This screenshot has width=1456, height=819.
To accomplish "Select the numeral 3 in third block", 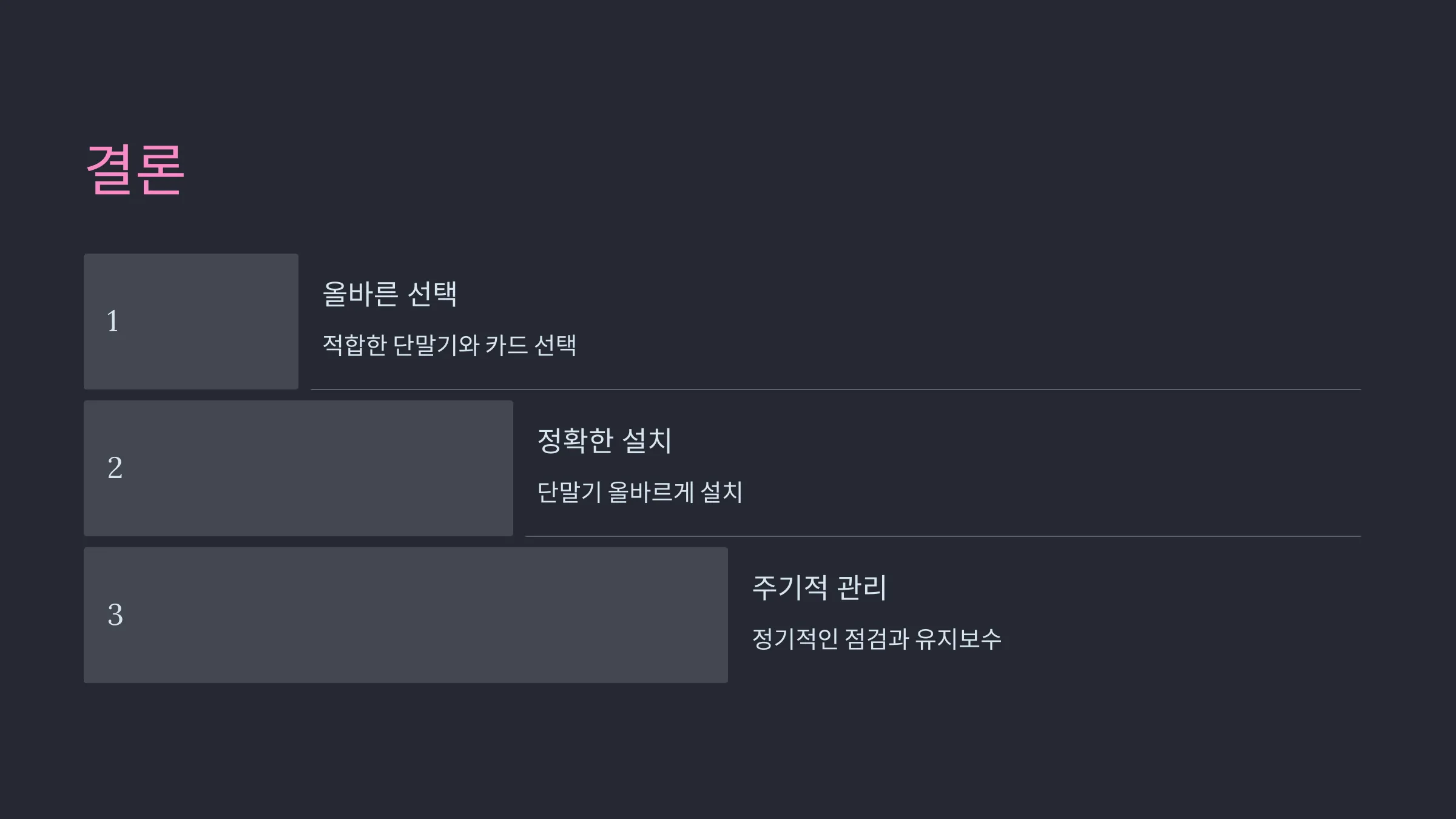I will click(x=115, y=615).
